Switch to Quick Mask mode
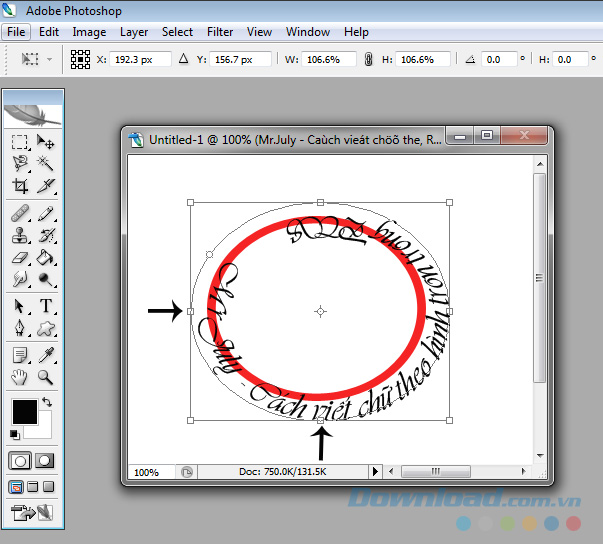Screen dimensions: 603x544 45,461
